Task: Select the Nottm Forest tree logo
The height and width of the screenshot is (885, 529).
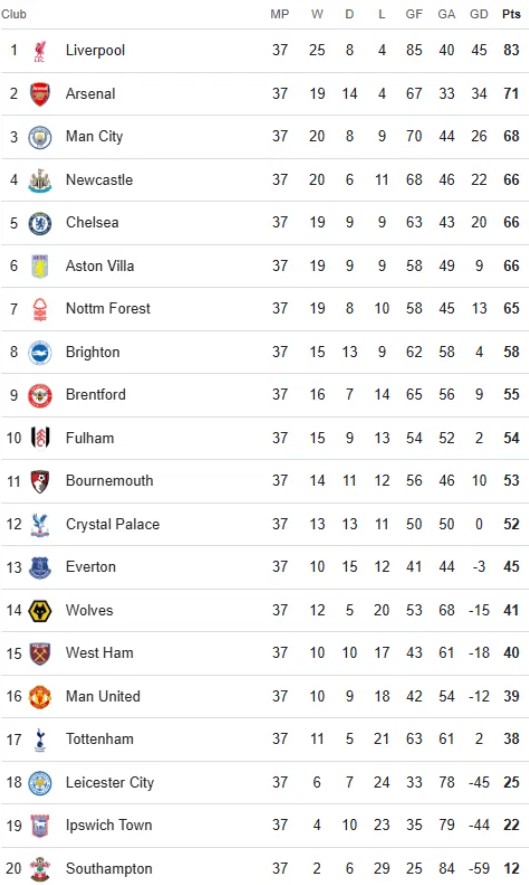Action: tap(40, 309)
